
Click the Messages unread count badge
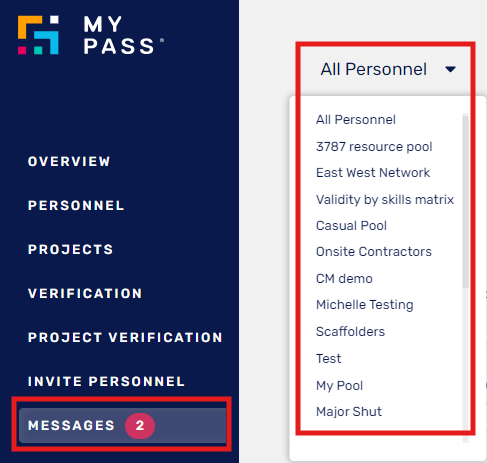[140, 426]
